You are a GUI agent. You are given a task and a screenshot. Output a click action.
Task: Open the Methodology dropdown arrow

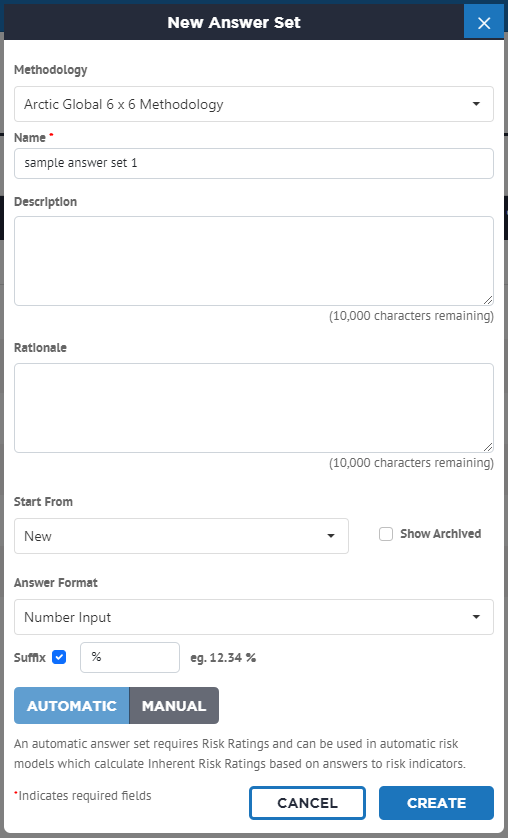tap(476, 104)
